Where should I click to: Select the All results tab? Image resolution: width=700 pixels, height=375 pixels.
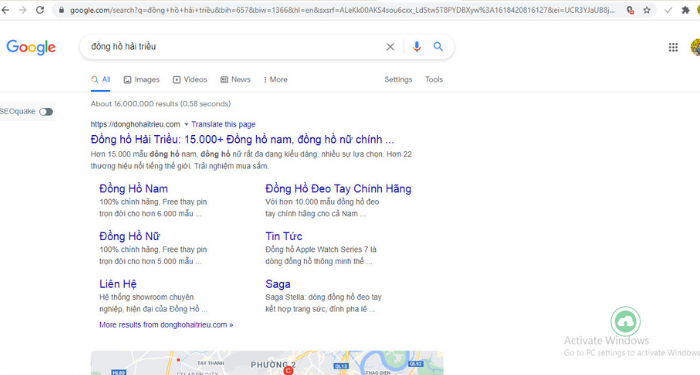tap(100, 79)
